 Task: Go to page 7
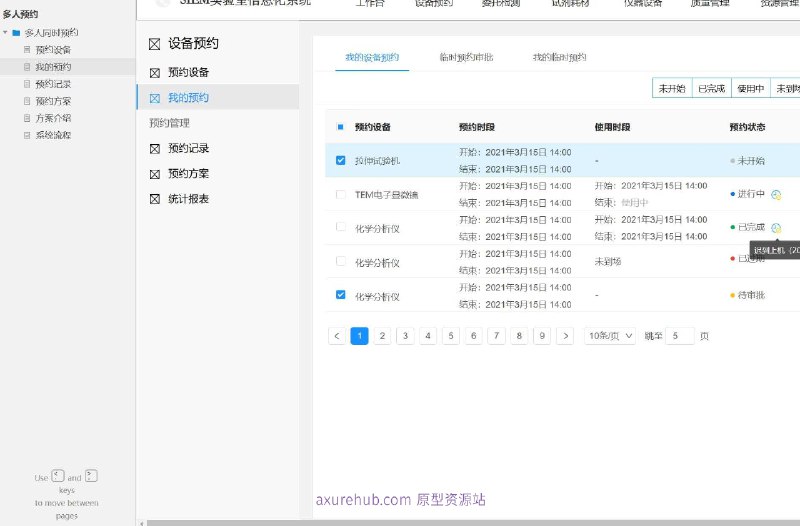point(496,336)
